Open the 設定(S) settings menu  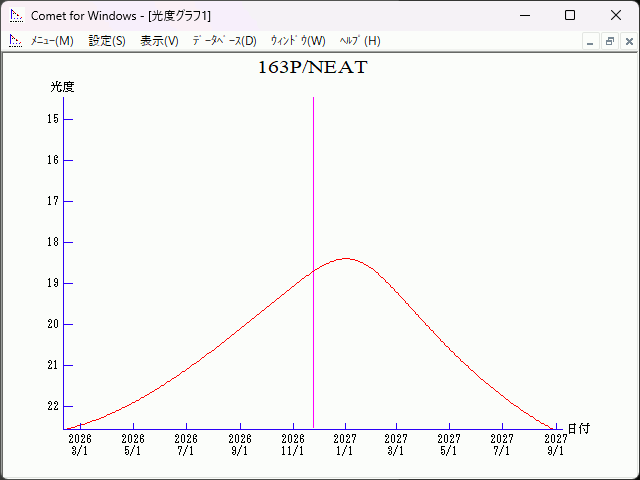(x=107, y=41)
